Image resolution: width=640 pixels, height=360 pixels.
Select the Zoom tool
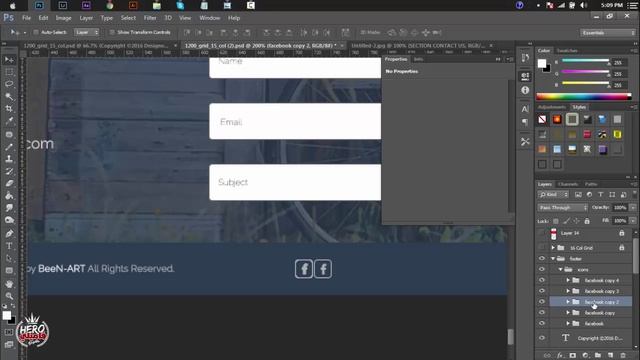[x=9, y=296]
